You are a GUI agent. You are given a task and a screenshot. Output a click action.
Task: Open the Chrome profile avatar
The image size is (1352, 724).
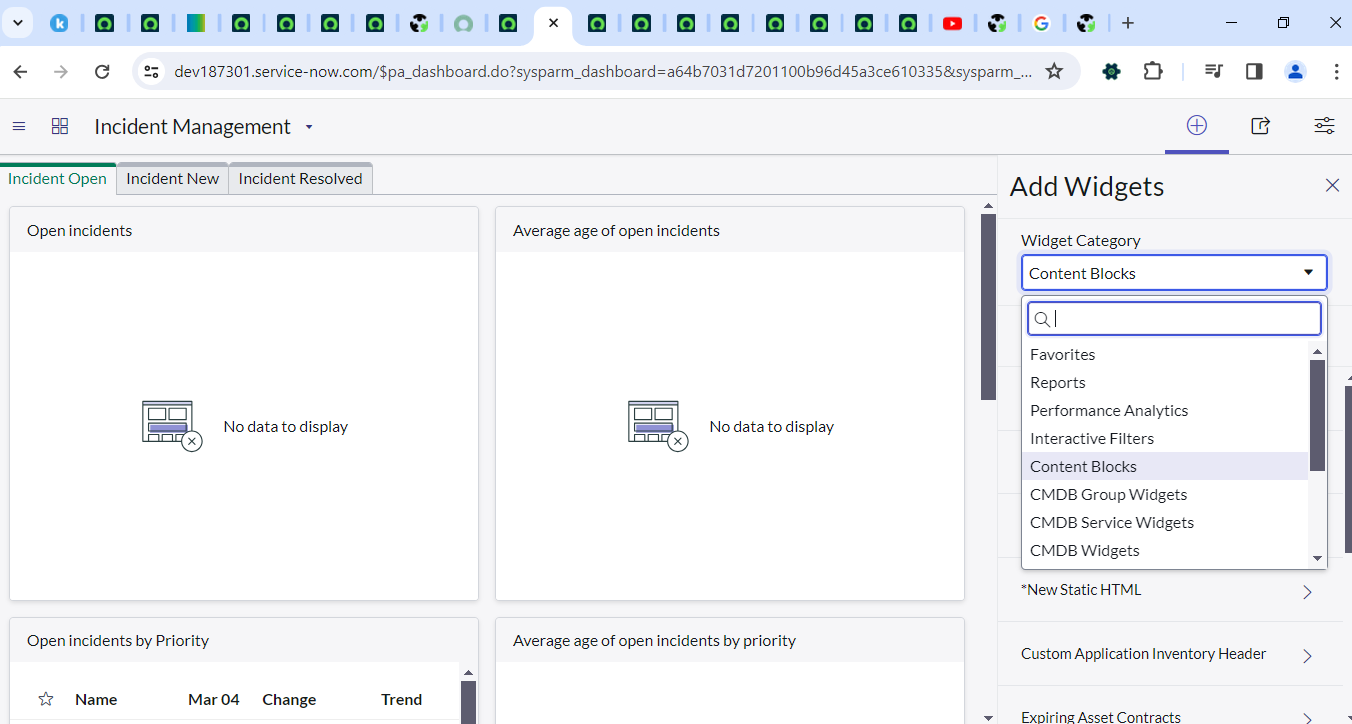1295,71
